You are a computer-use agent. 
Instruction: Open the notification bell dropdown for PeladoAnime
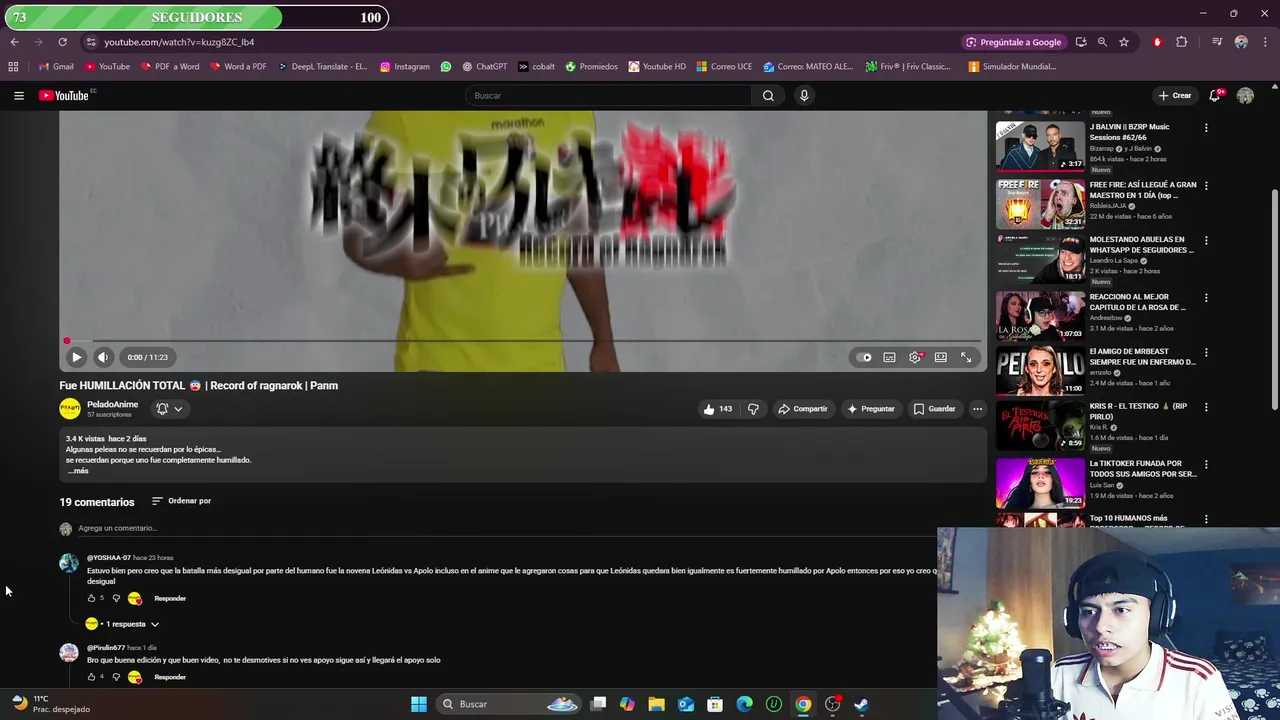click(169, 408)
